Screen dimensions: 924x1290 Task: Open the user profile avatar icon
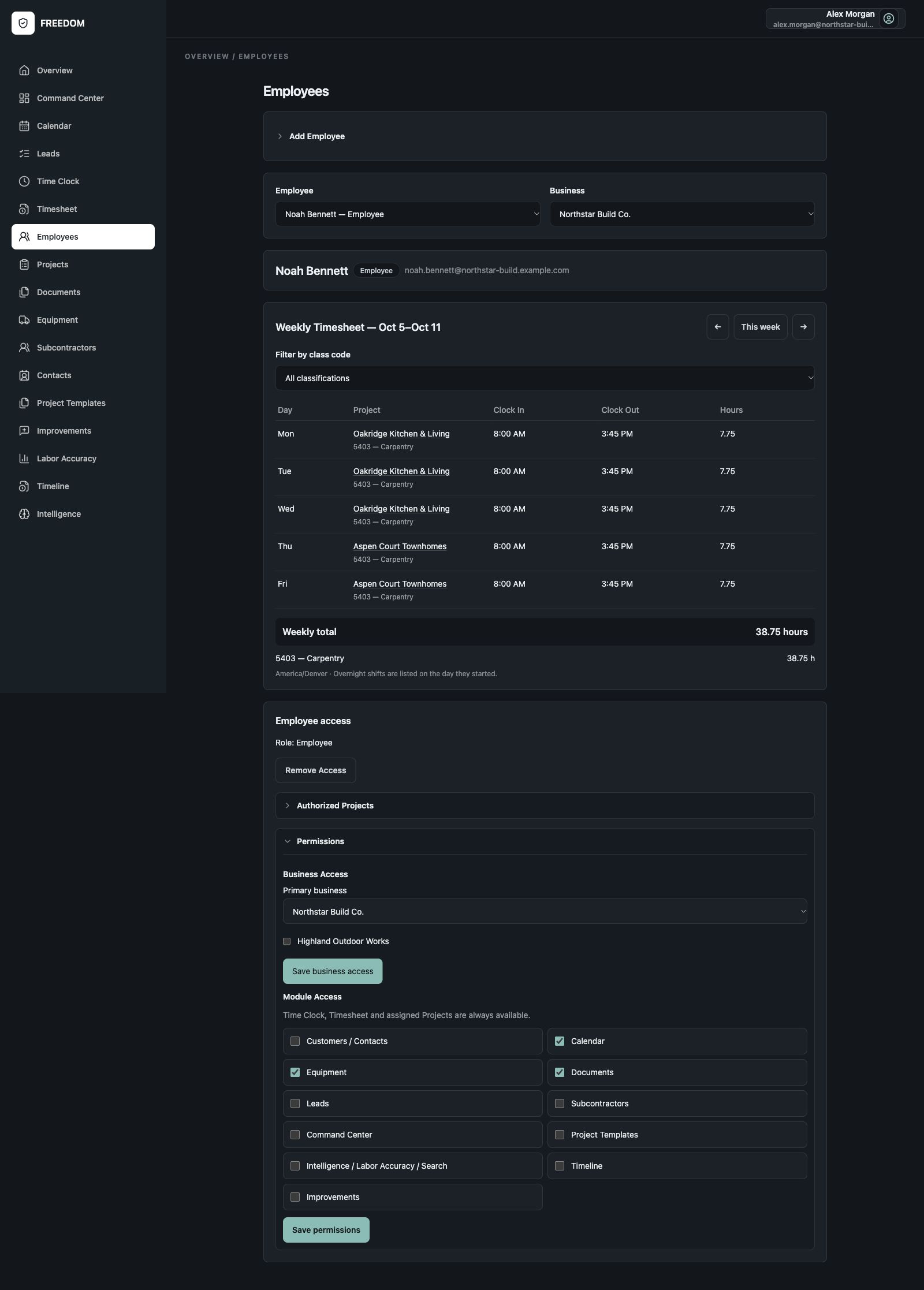[889, 18]
